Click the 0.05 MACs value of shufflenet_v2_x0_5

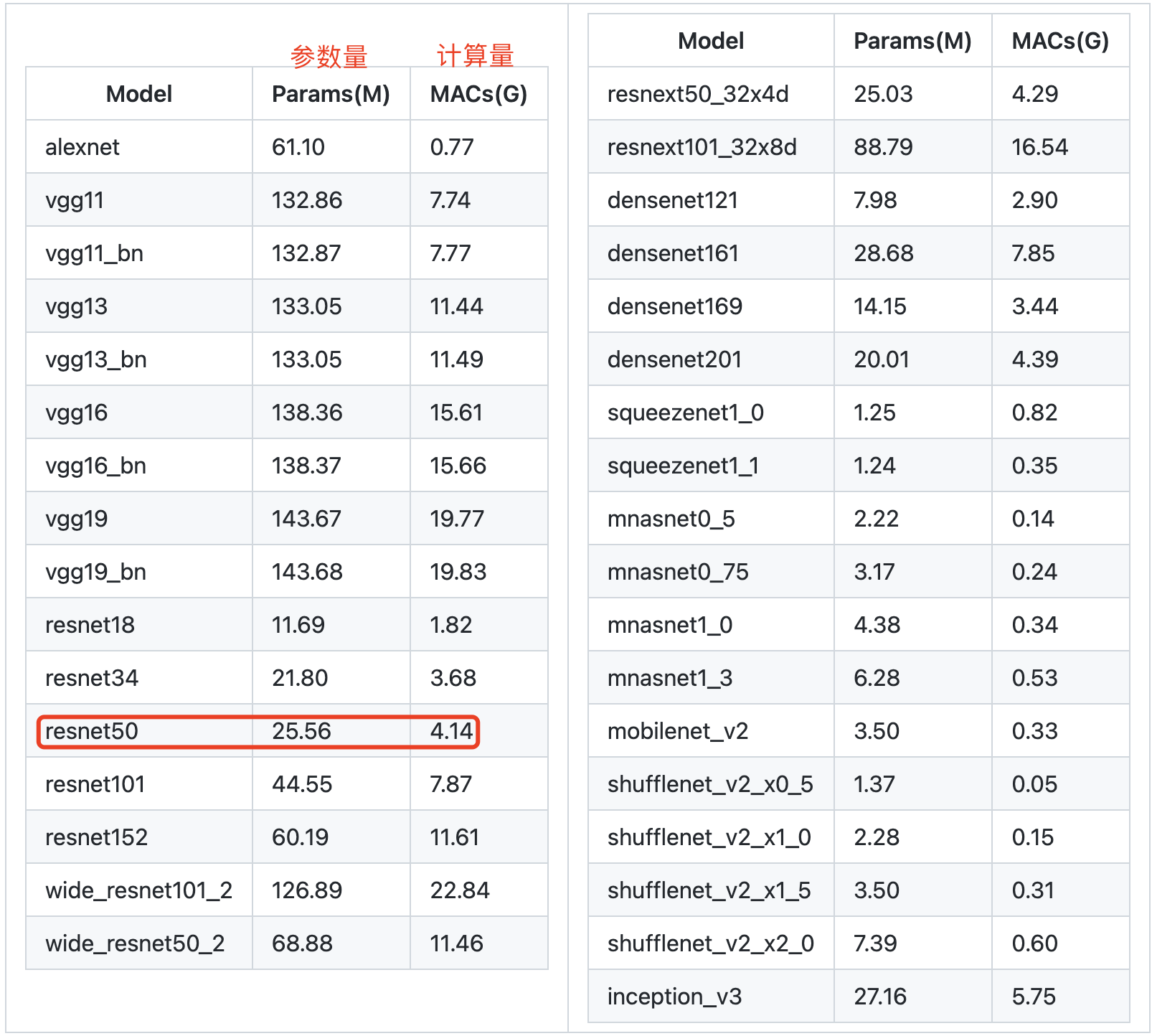[1034, 784]
